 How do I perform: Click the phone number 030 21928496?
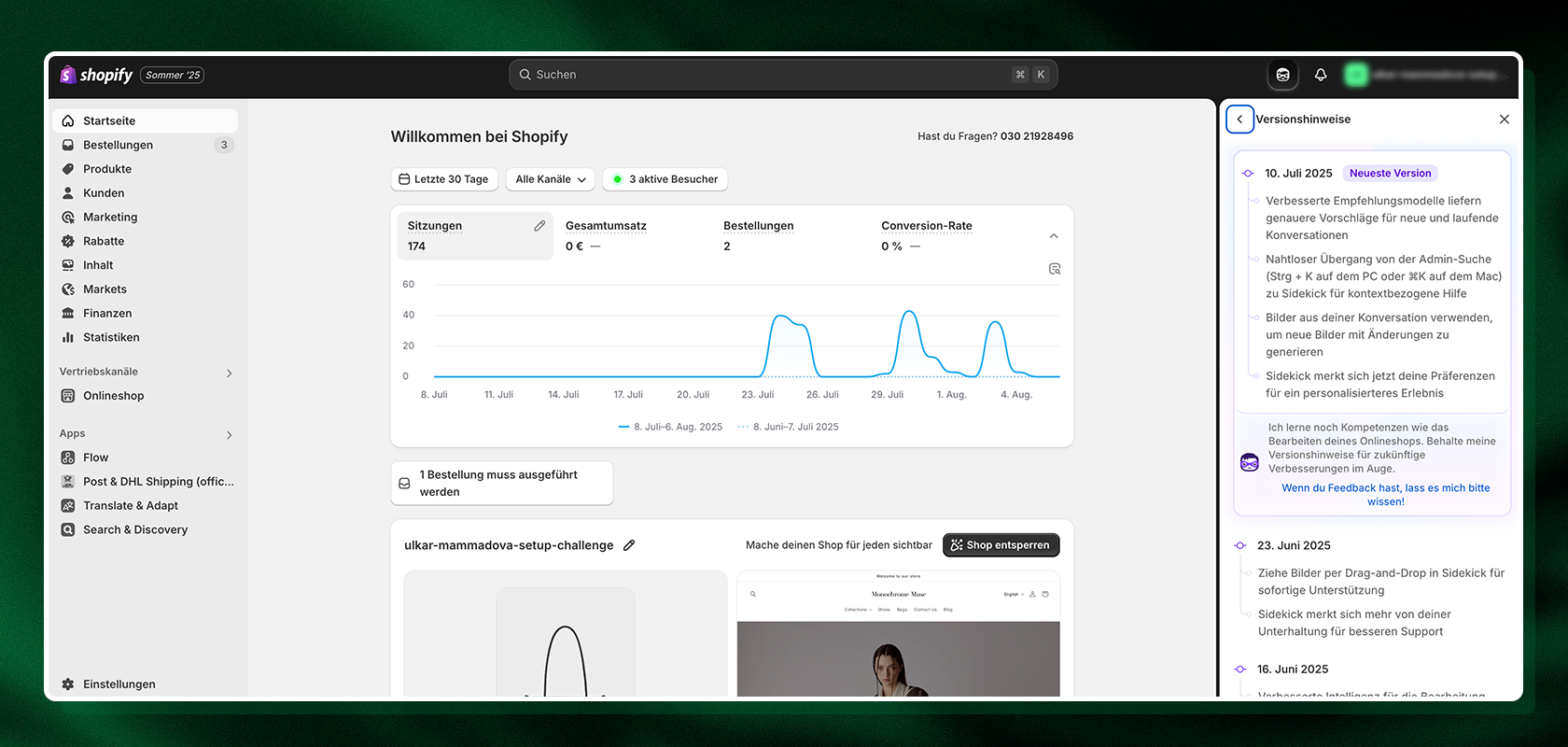coord(1037,136)
